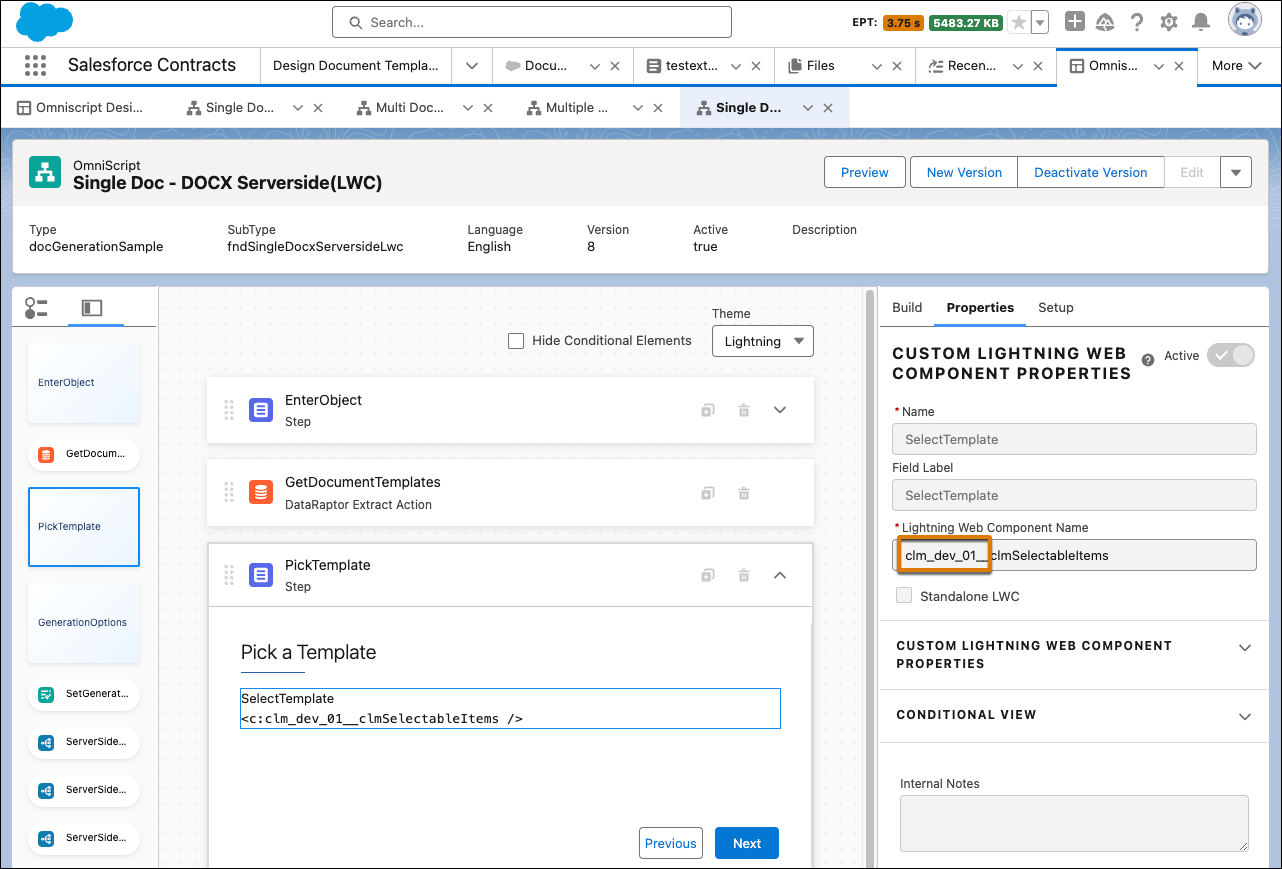Screen dimensions: 1282x869
Task: Select the GetDocum... item in sidebar
Action: tap(84, 454)
